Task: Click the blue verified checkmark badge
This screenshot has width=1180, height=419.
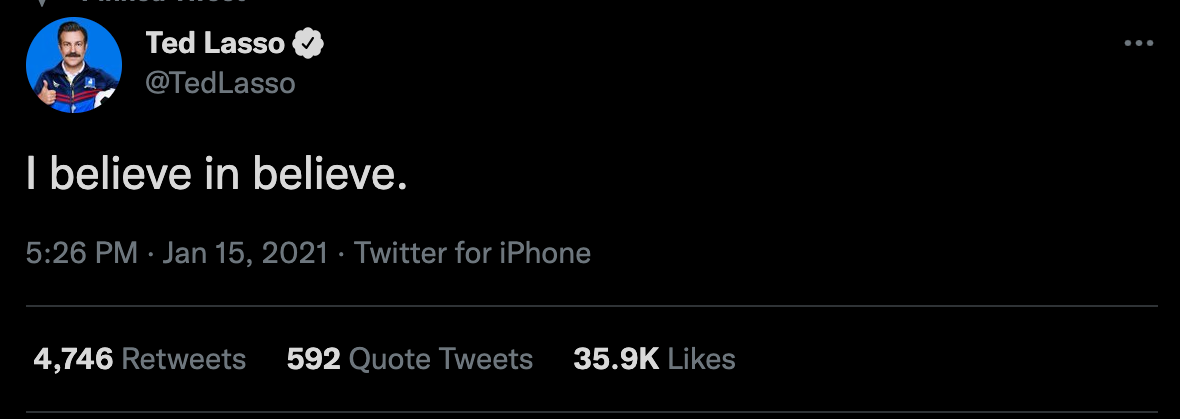Action: (x=307, y=43)
